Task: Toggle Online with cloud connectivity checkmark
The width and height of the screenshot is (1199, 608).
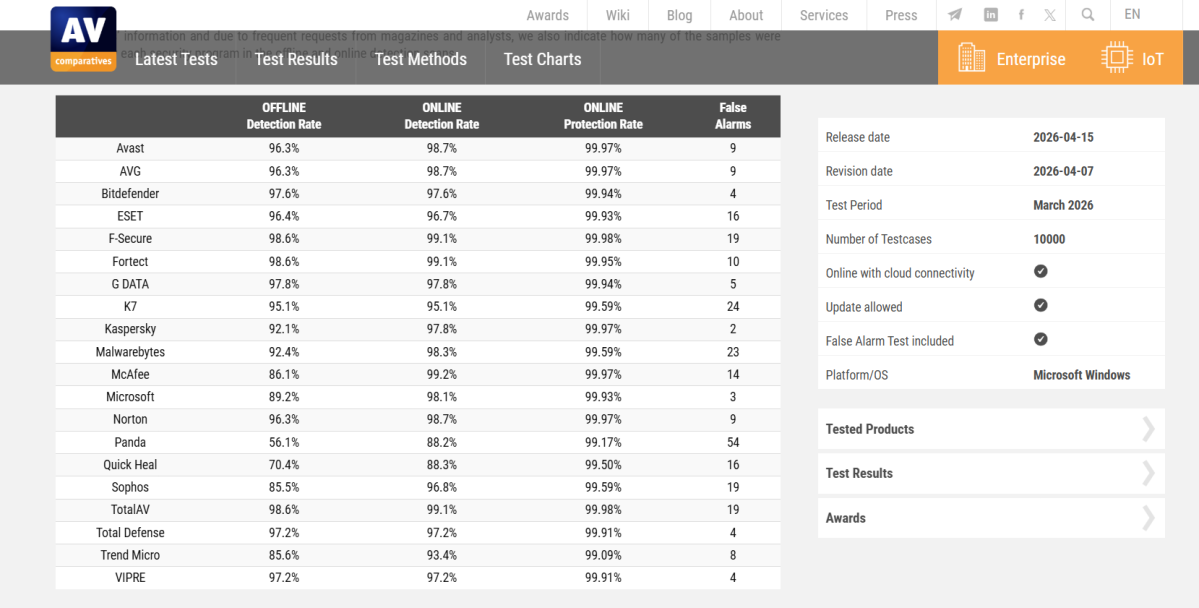Action: (x=1040, y=271)
